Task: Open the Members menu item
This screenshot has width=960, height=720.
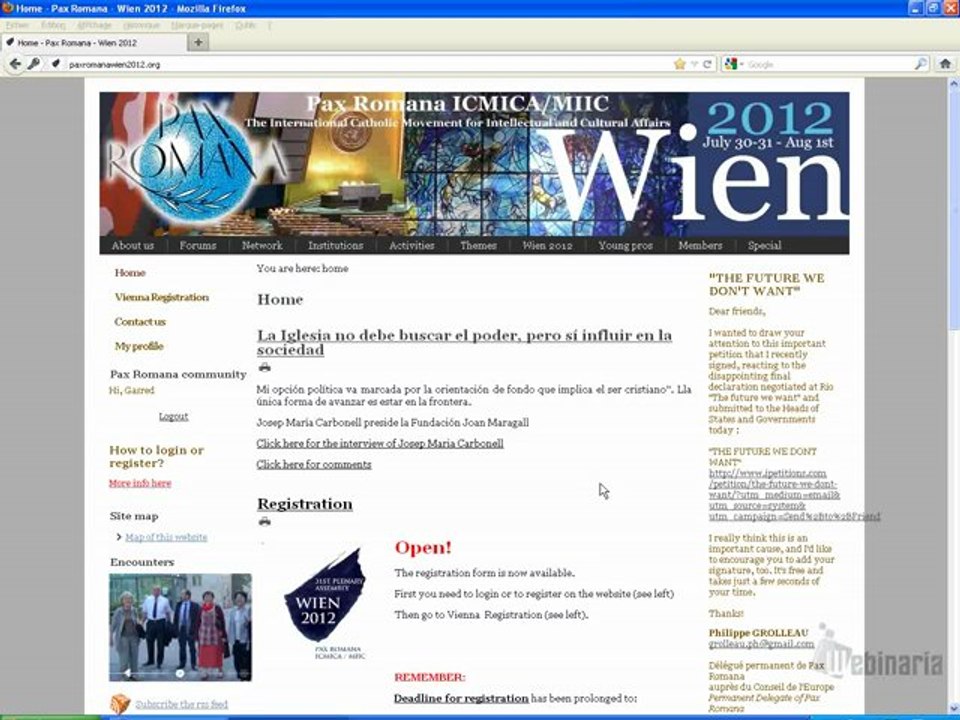Action: 700,246
